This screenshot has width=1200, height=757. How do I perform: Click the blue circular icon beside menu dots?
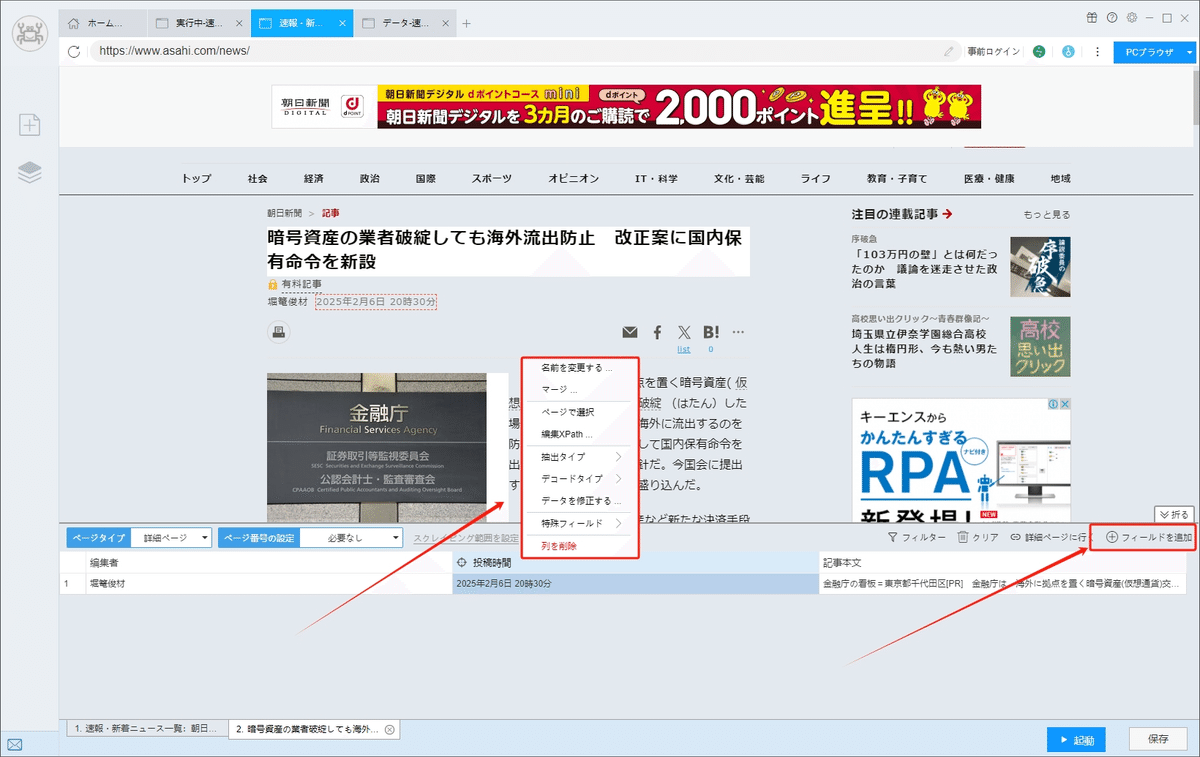(1068, 51)
